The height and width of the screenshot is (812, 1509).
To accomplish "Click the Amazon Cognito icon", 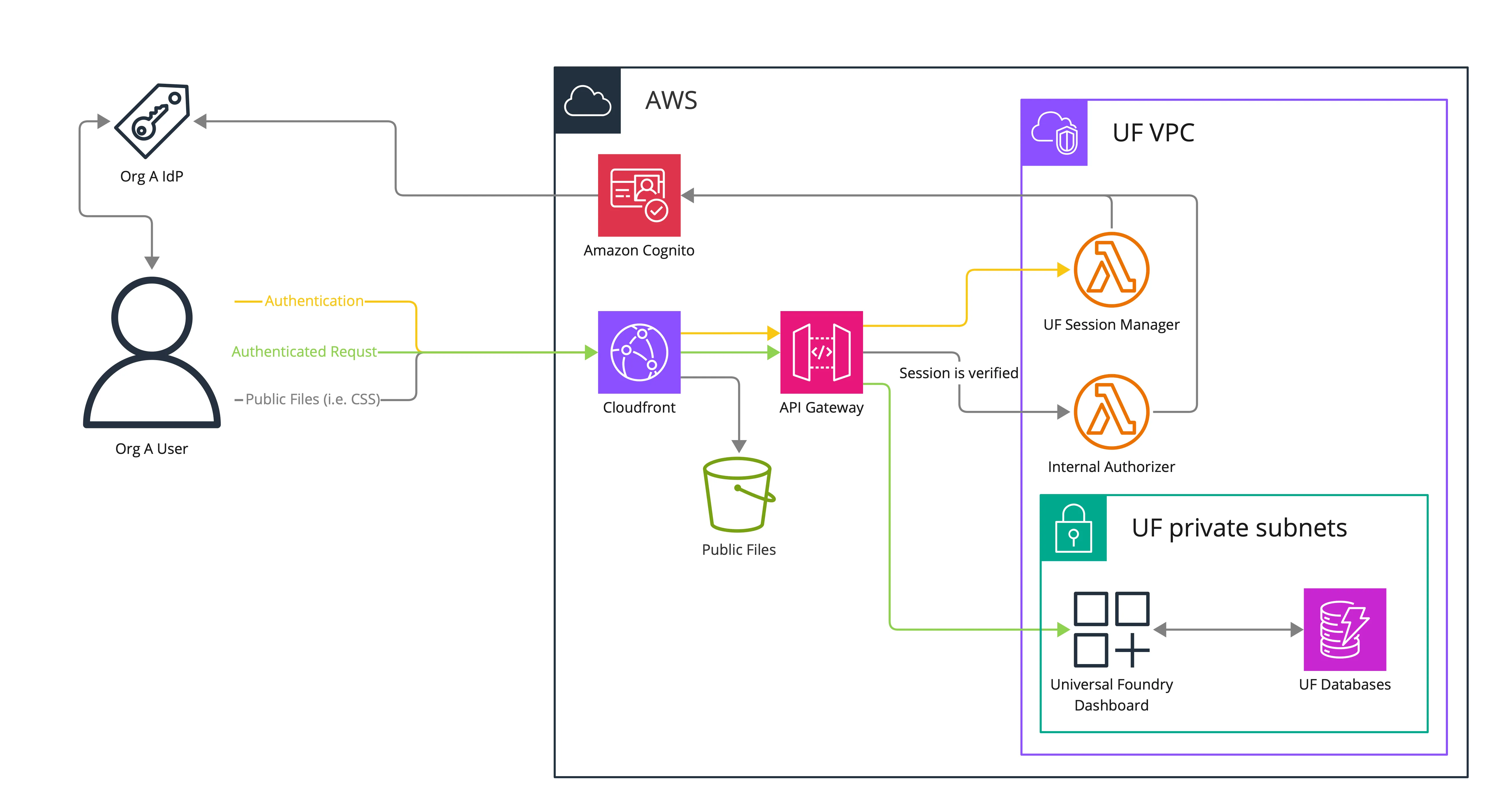I will coord(639,195).
